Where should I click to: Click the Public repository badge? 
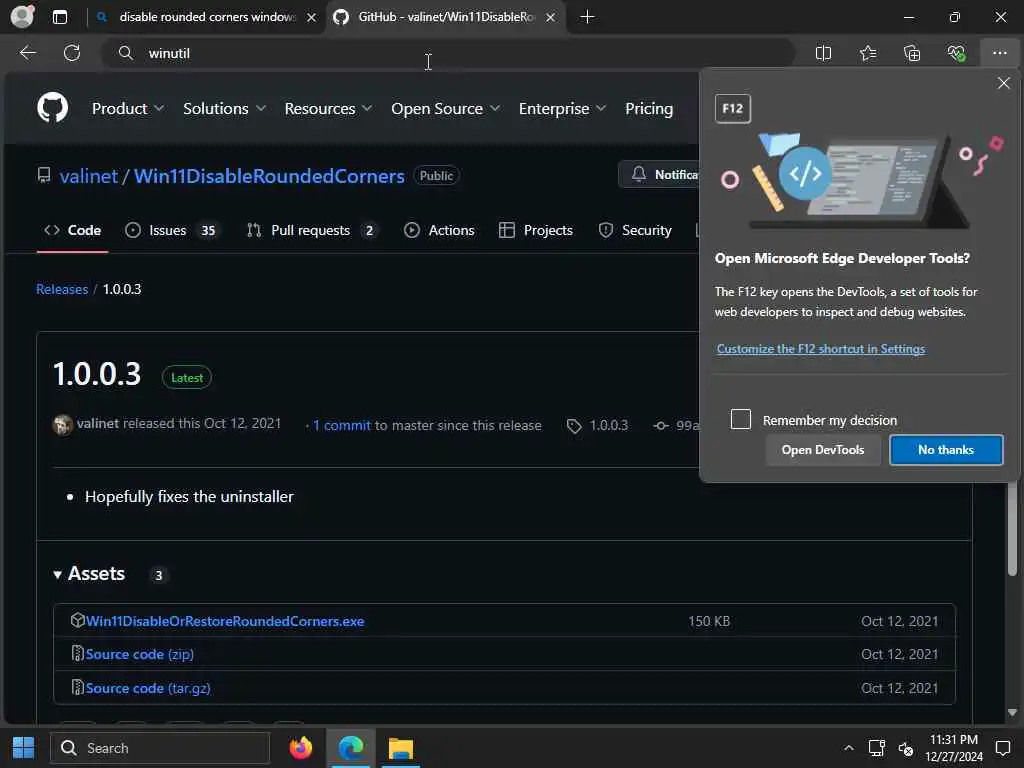click(436, 176)
